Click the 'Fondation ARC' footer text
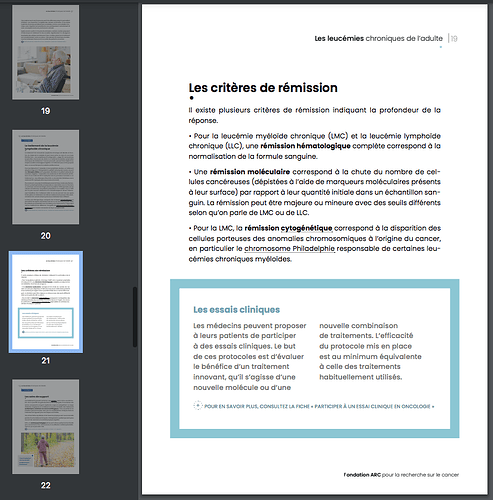This screenshot has height=500, width=493. [362, 475]
